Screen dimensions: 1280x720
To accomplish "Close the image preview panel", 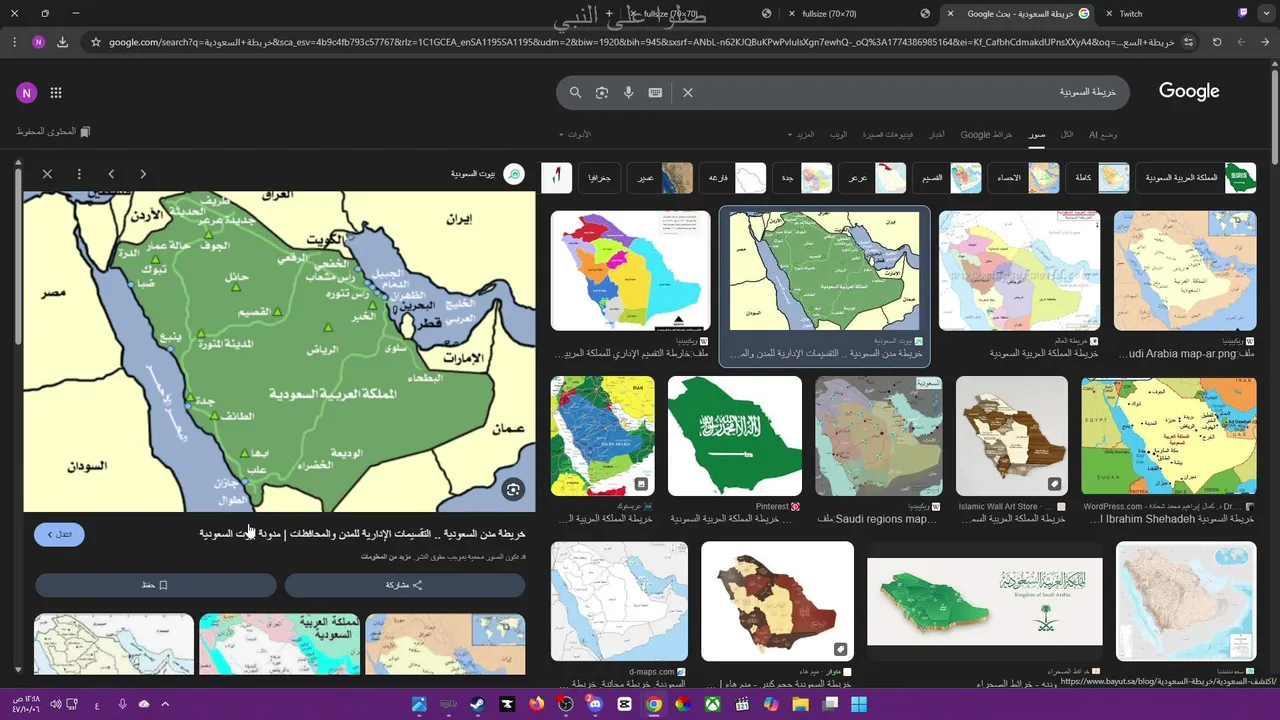I will coord(47,174).
